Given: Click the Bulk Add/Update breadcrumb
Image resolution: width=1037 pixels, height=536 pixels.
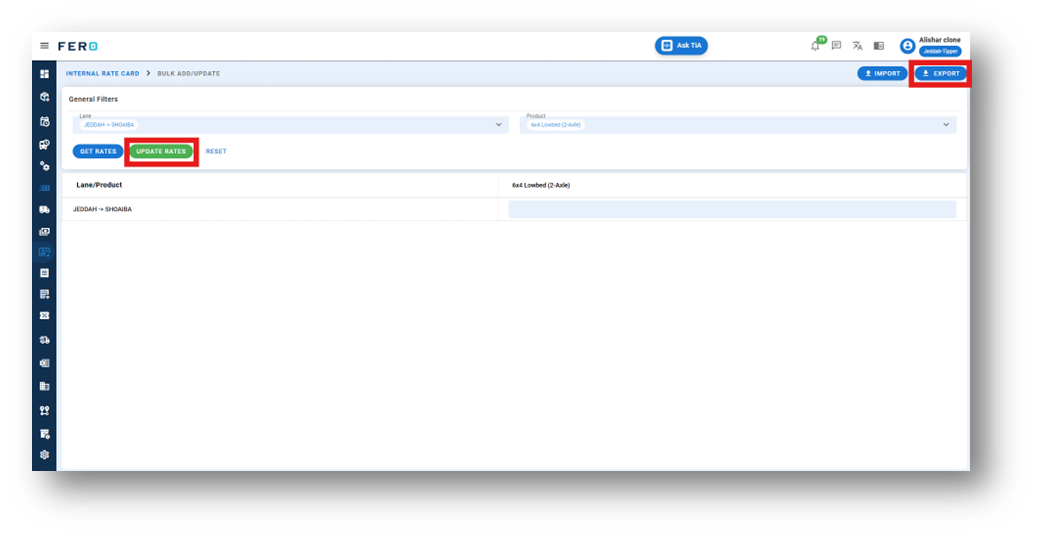Looking at the screenshot, I should 188,73.
